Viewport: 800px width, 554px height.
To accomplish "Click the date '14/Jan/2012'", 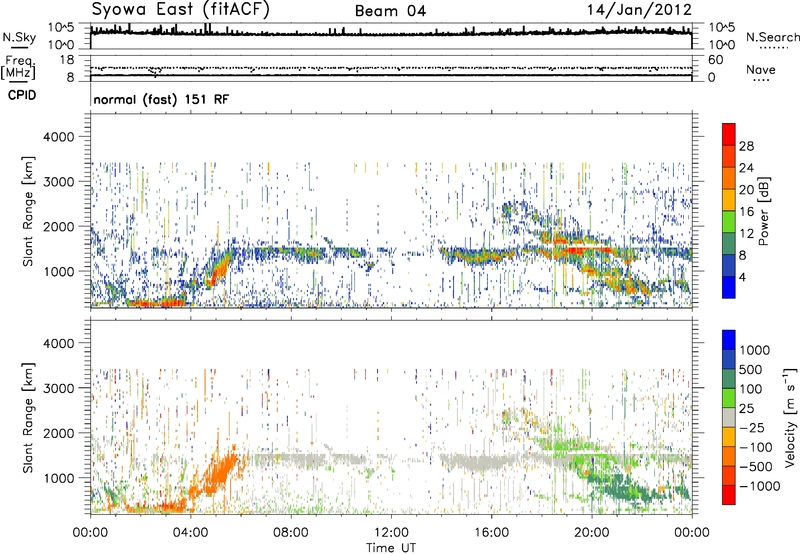I will click(639, 10).
